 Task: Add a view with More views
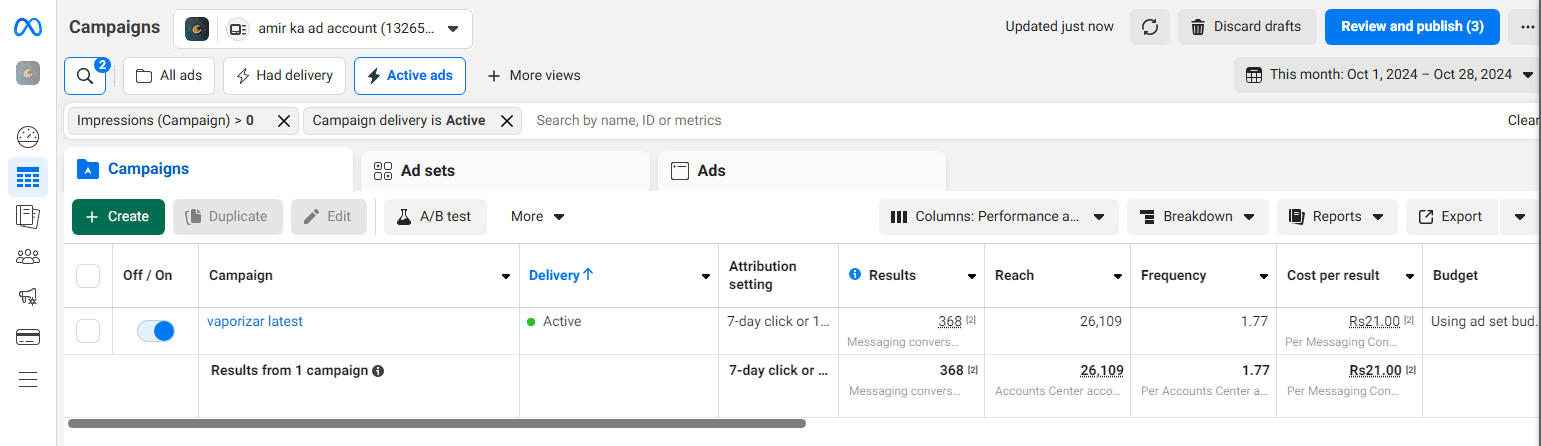[x=533, y=76]
